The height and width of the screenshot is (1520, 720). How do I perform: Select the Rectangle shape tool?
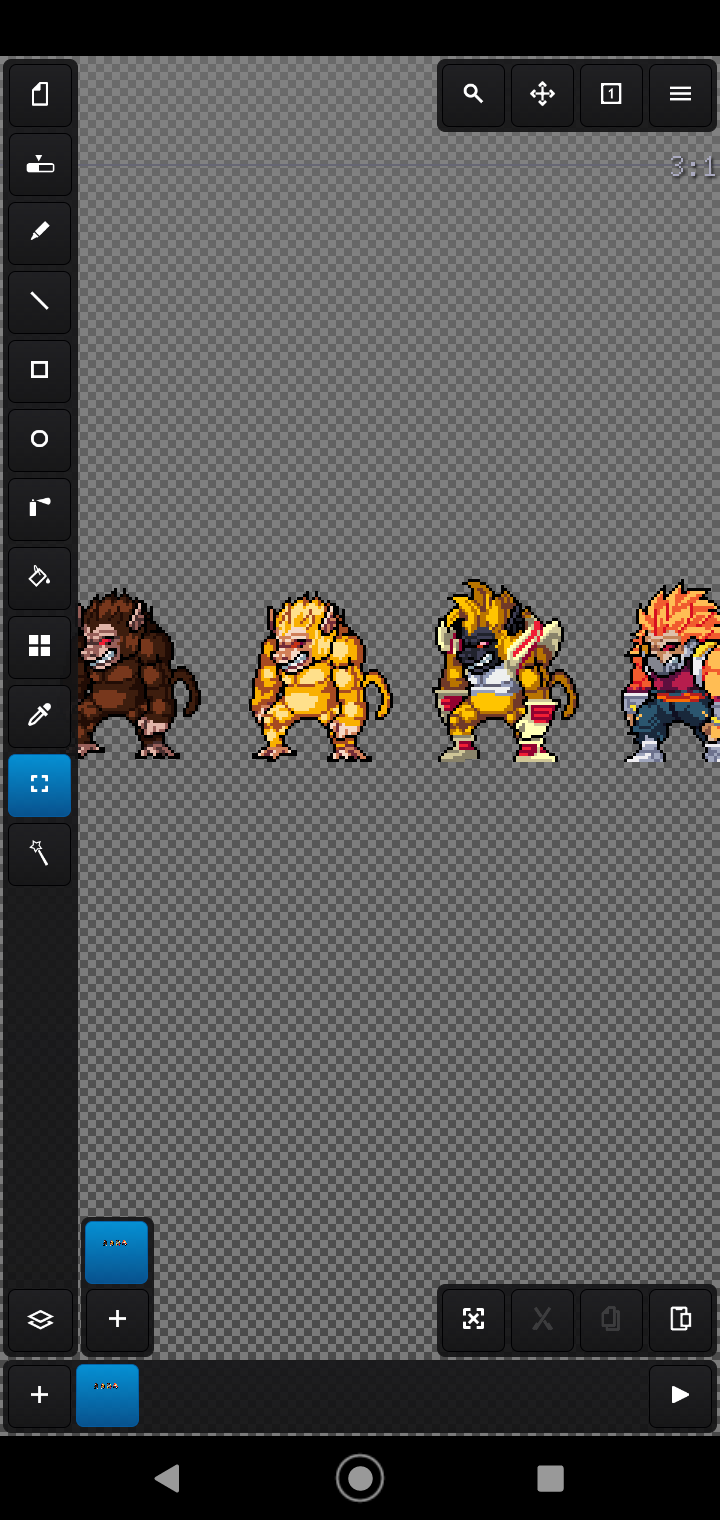[40, 371]
